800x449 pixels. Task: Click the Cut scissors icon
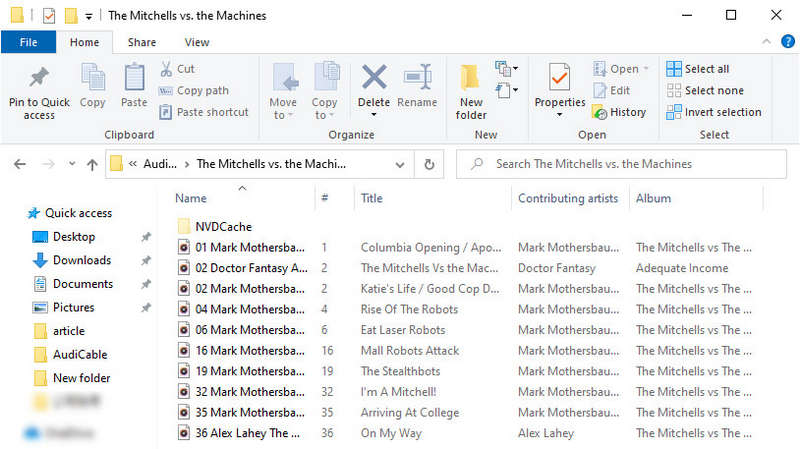tap(166, 69)
